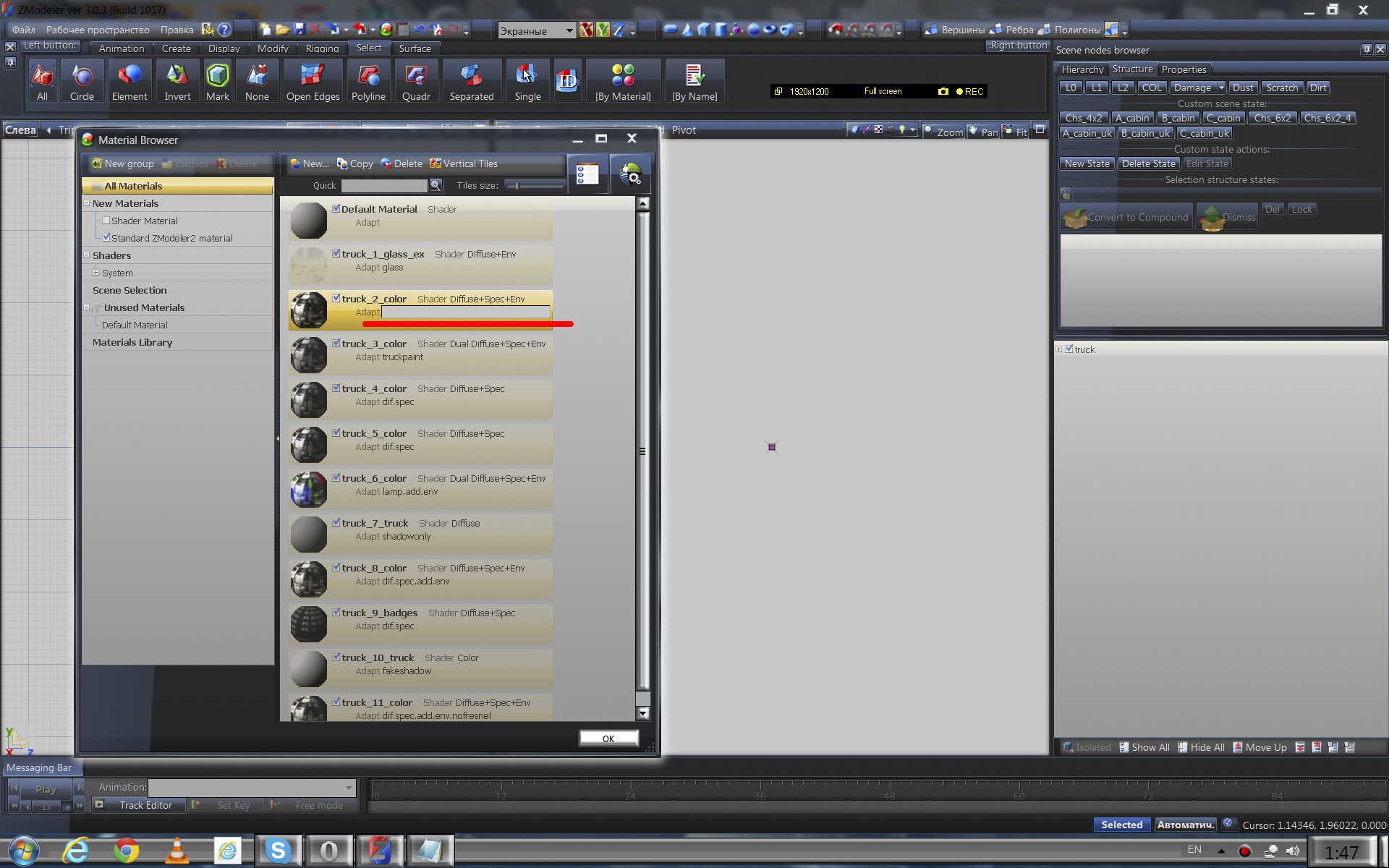Click the Quick search magnifier icon
This screenshot has height=868, width=1389.
click(x=436, y=185)
